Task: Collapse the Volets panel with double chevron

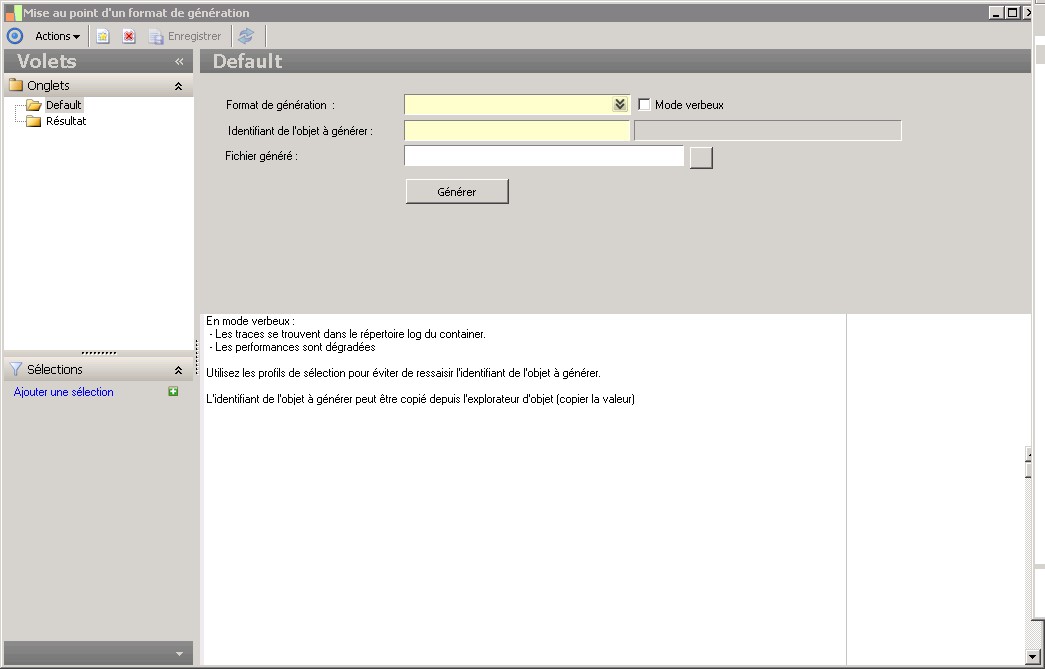Action: (x=179, y=61)
